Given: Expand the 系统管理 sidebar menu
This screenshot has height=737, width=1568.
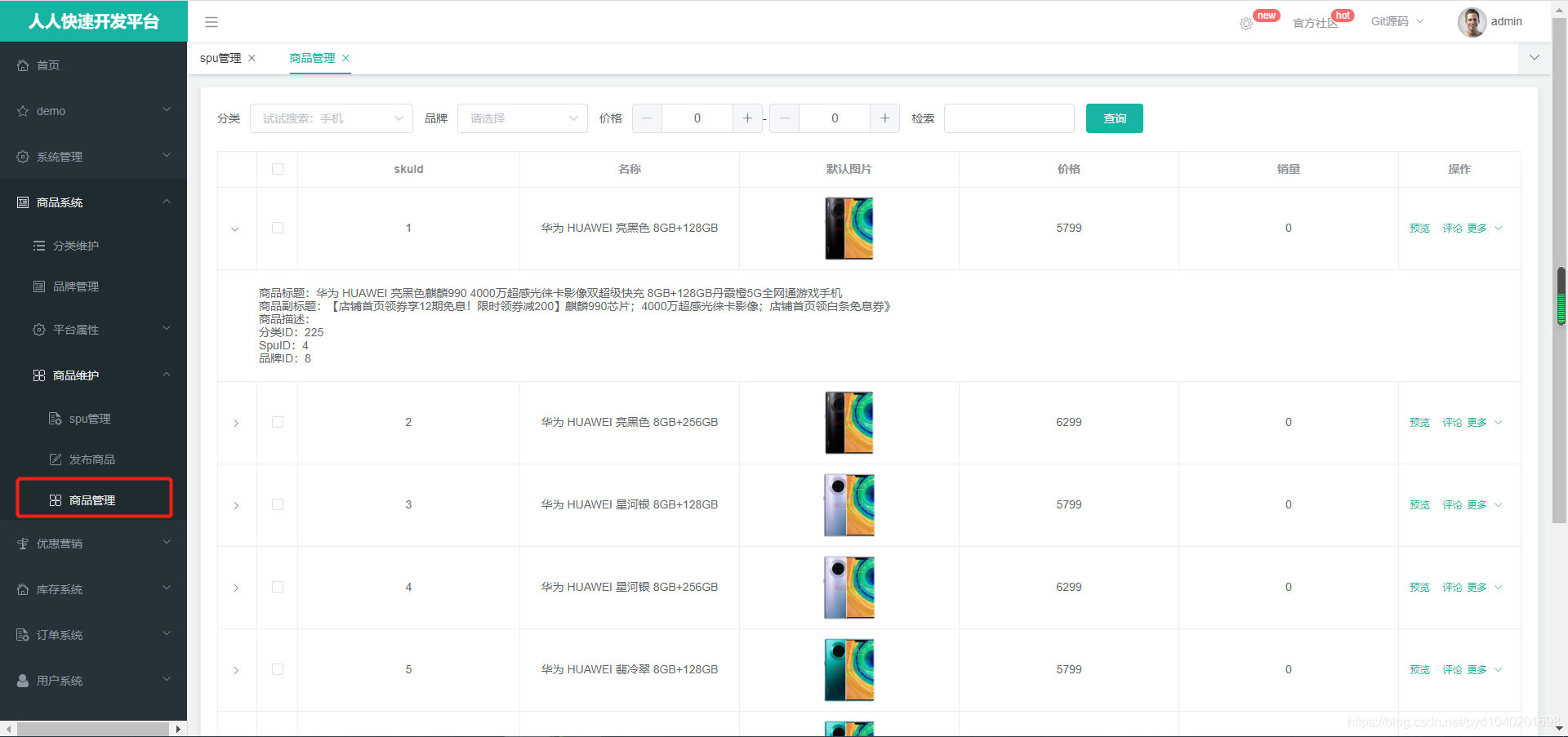Looking at the screenshot, I should [93, 157].
